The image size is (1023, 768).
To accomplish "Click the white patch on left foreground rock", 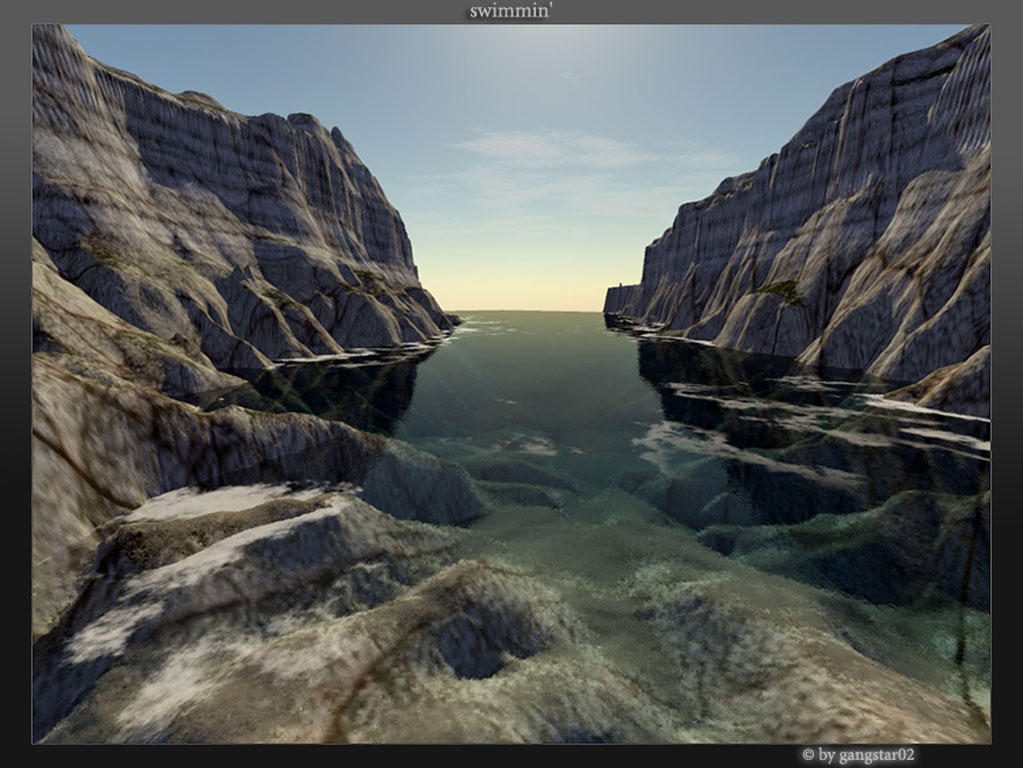I will point(220,500).
